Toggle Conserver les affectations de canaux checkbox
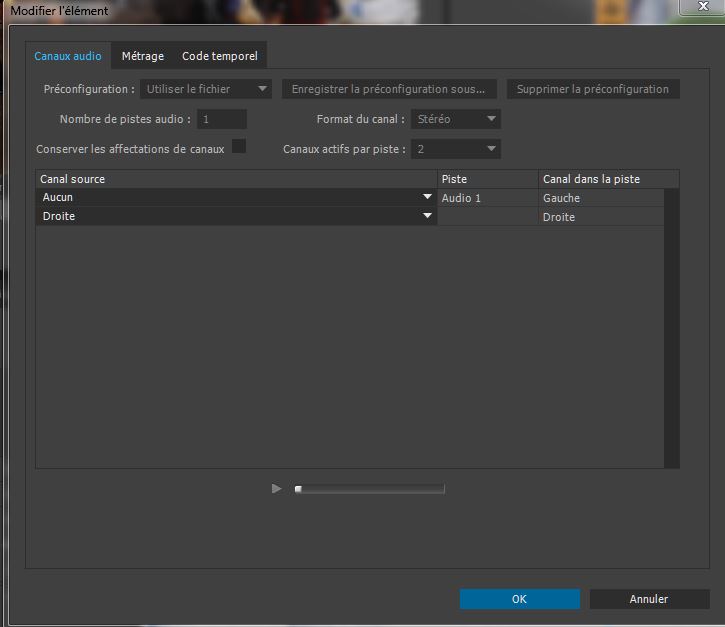Image resolution: width=725 pixels, height=627 pixels. 239,147
